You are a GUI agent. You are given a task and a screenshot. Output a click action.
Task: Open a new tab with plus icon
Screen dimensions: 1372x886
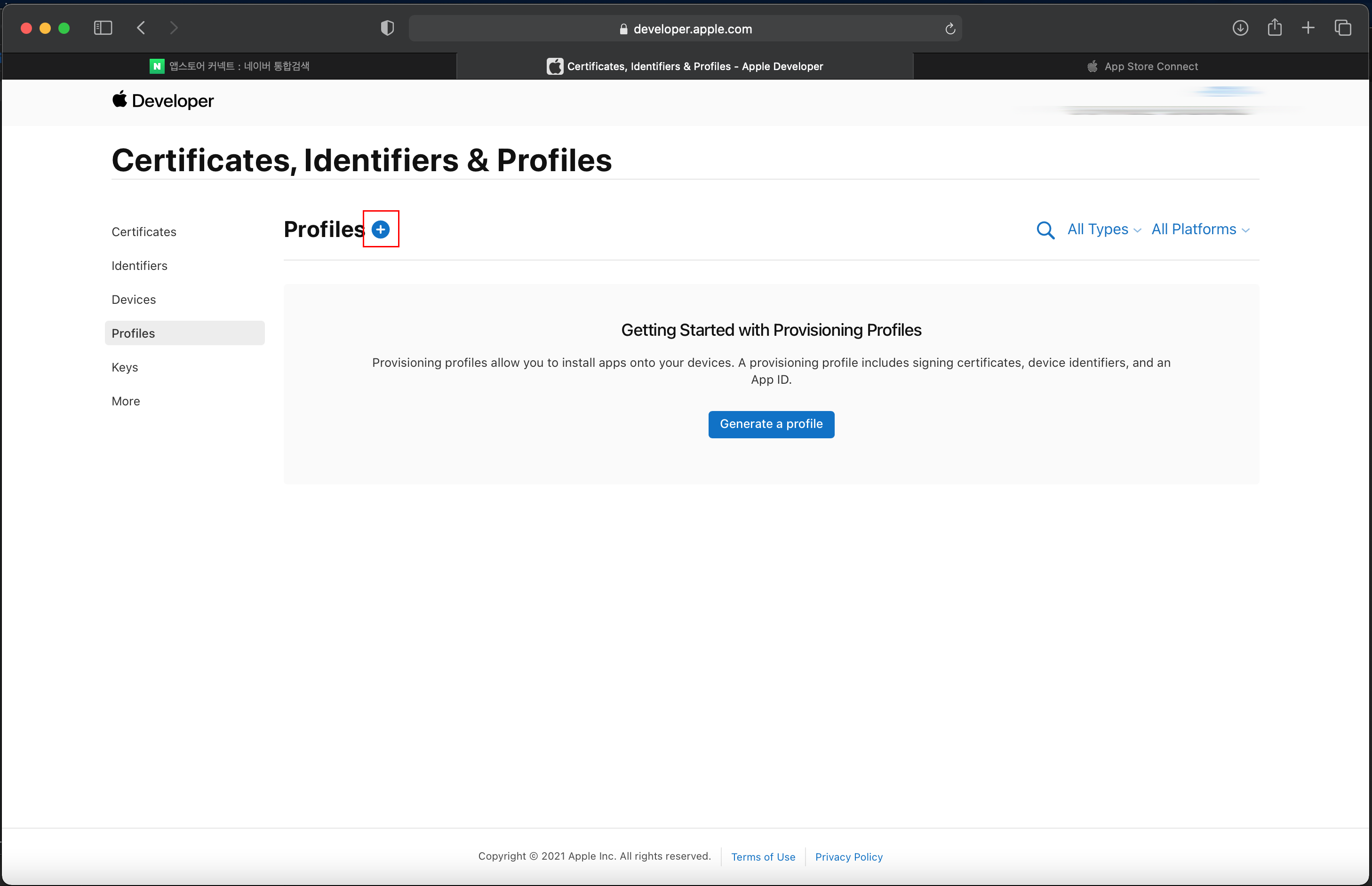point(1308,28)
